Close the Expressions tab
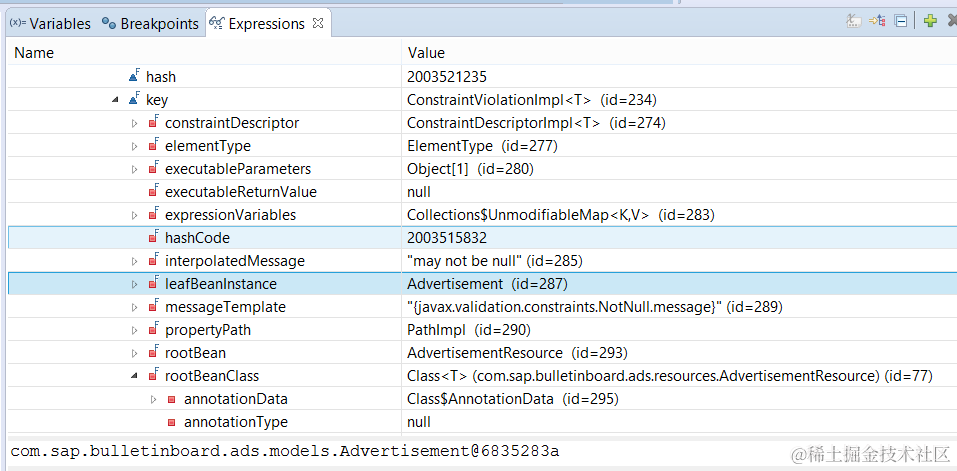The image size is (957, 471). [317, 23]
